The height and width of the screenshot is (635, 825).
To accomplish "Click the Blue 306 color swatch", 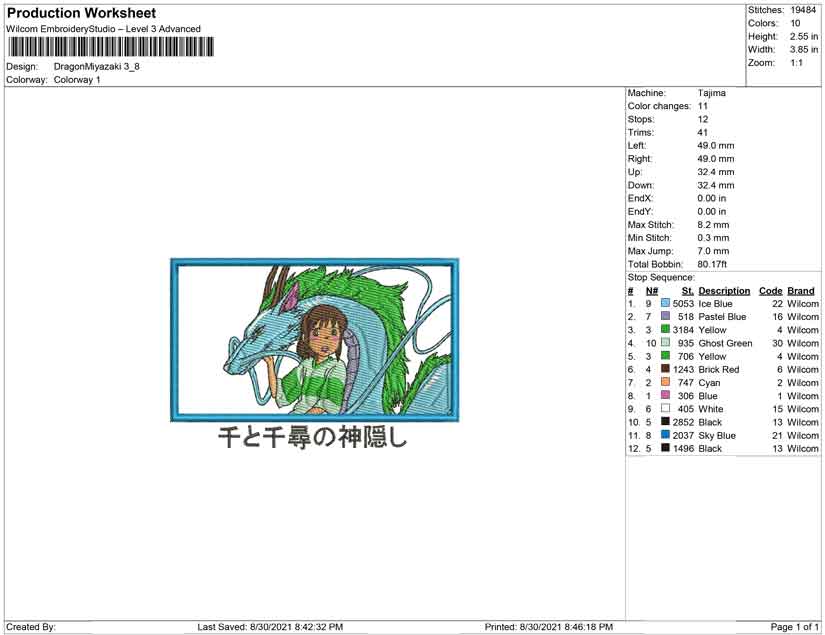I will 665,396.
